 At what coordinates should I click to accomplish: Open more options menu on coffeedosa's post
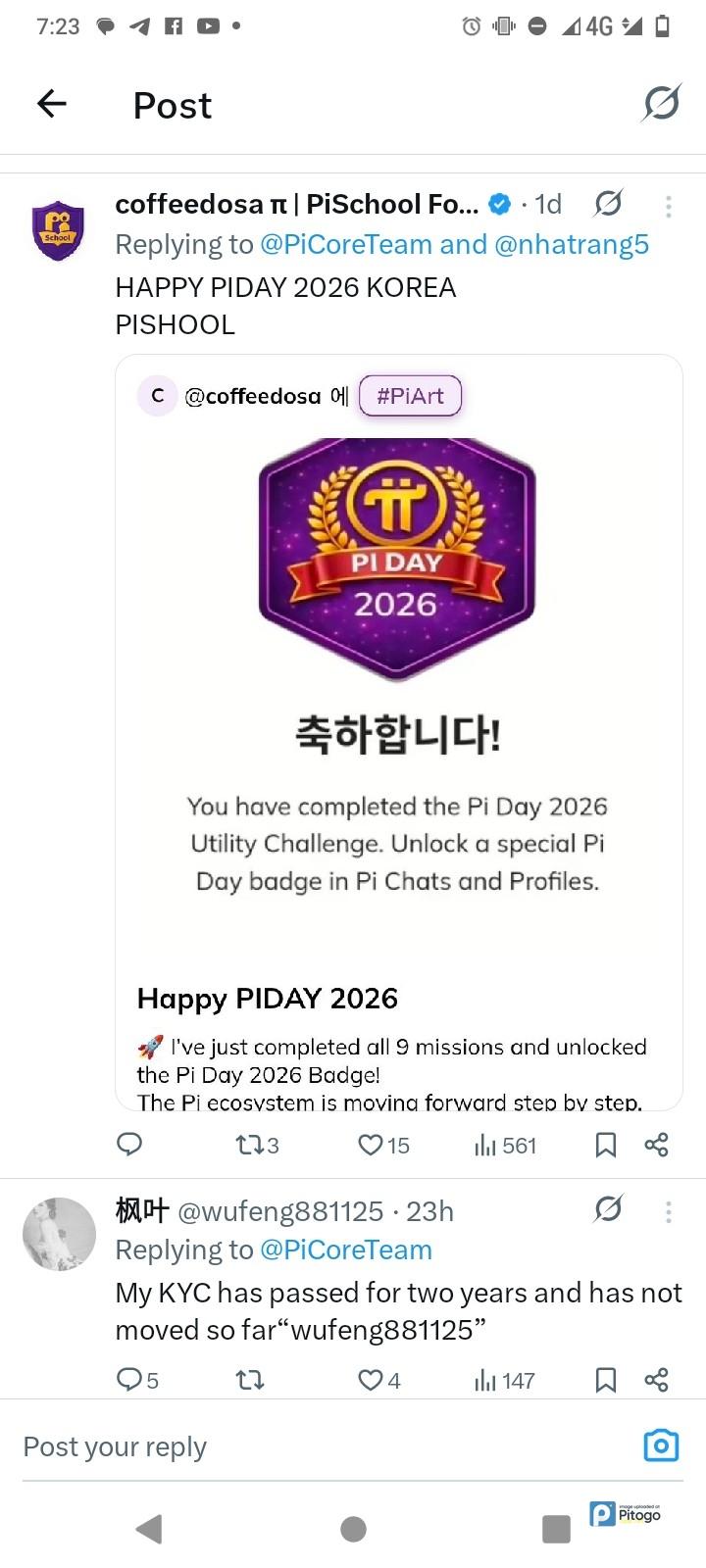(x=668, y=206)
